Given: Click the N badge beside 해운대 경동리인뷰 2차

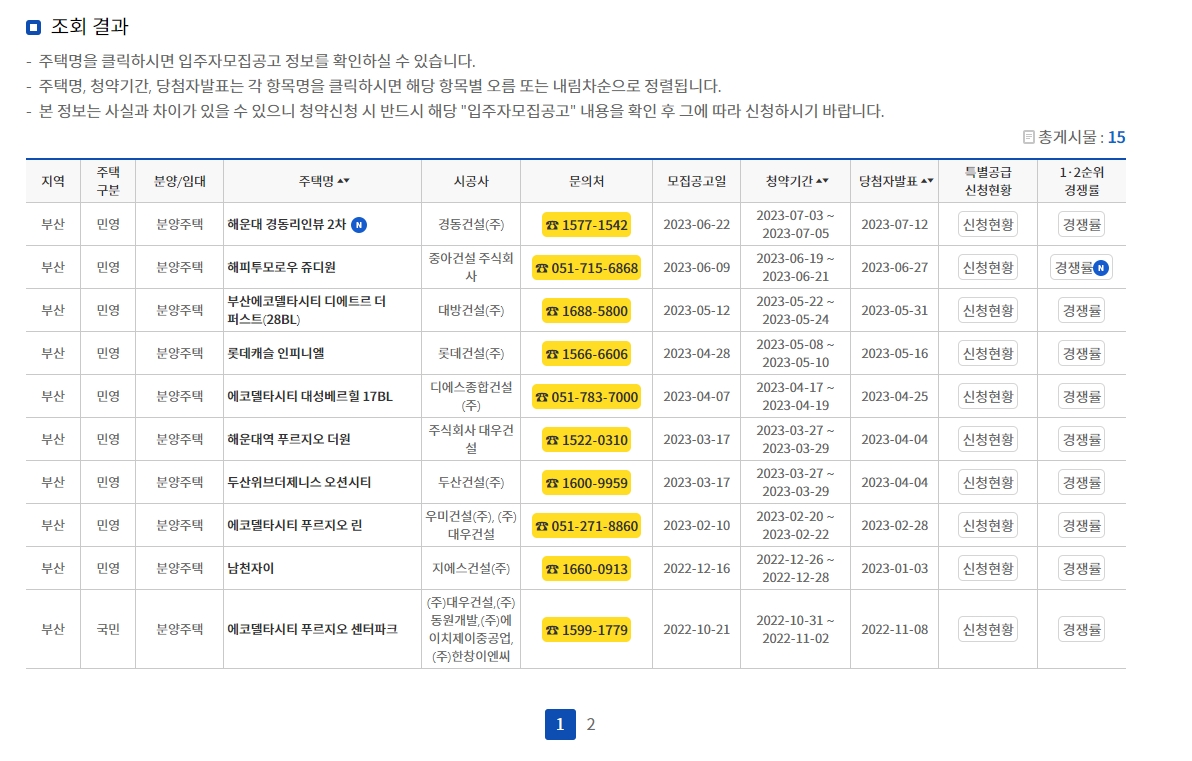Looking at the screenshot, I should pos(358,226).
